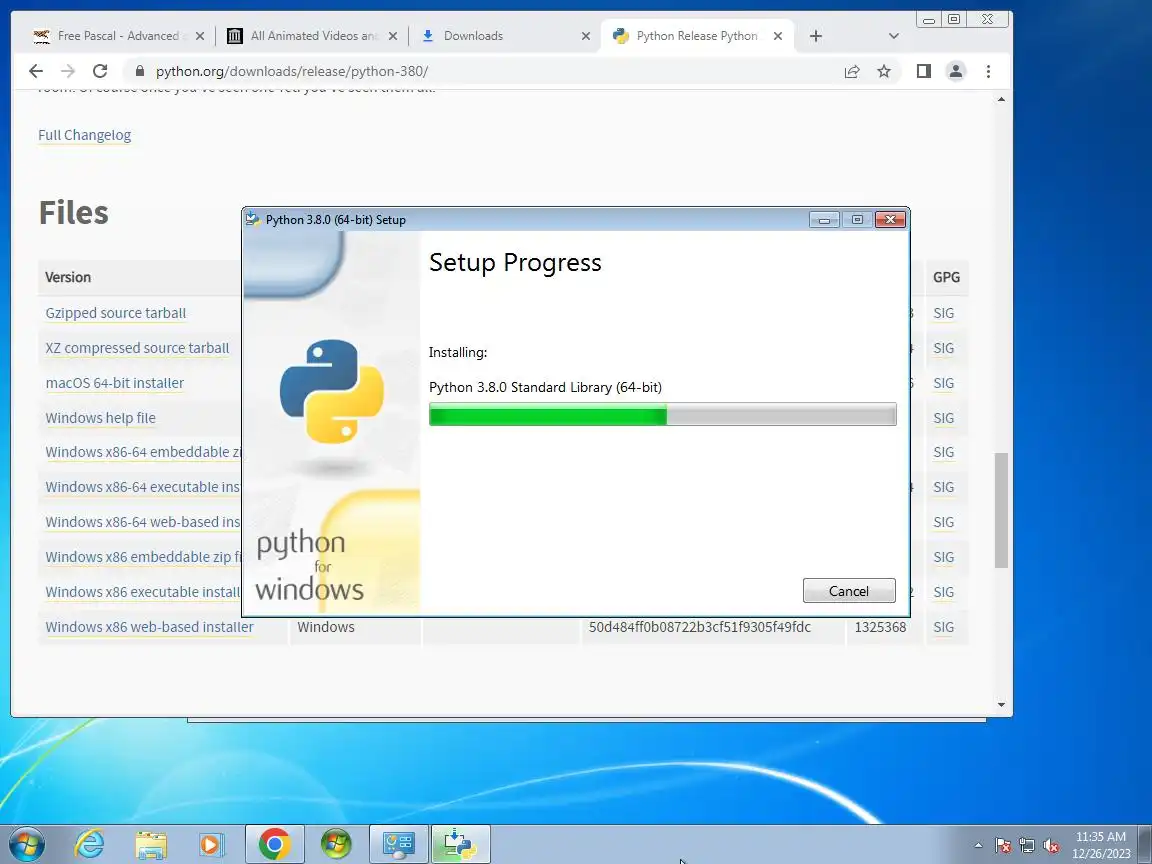Open Windows Media Player from the taskbar
1152x864 pixels.
point(211,844)
